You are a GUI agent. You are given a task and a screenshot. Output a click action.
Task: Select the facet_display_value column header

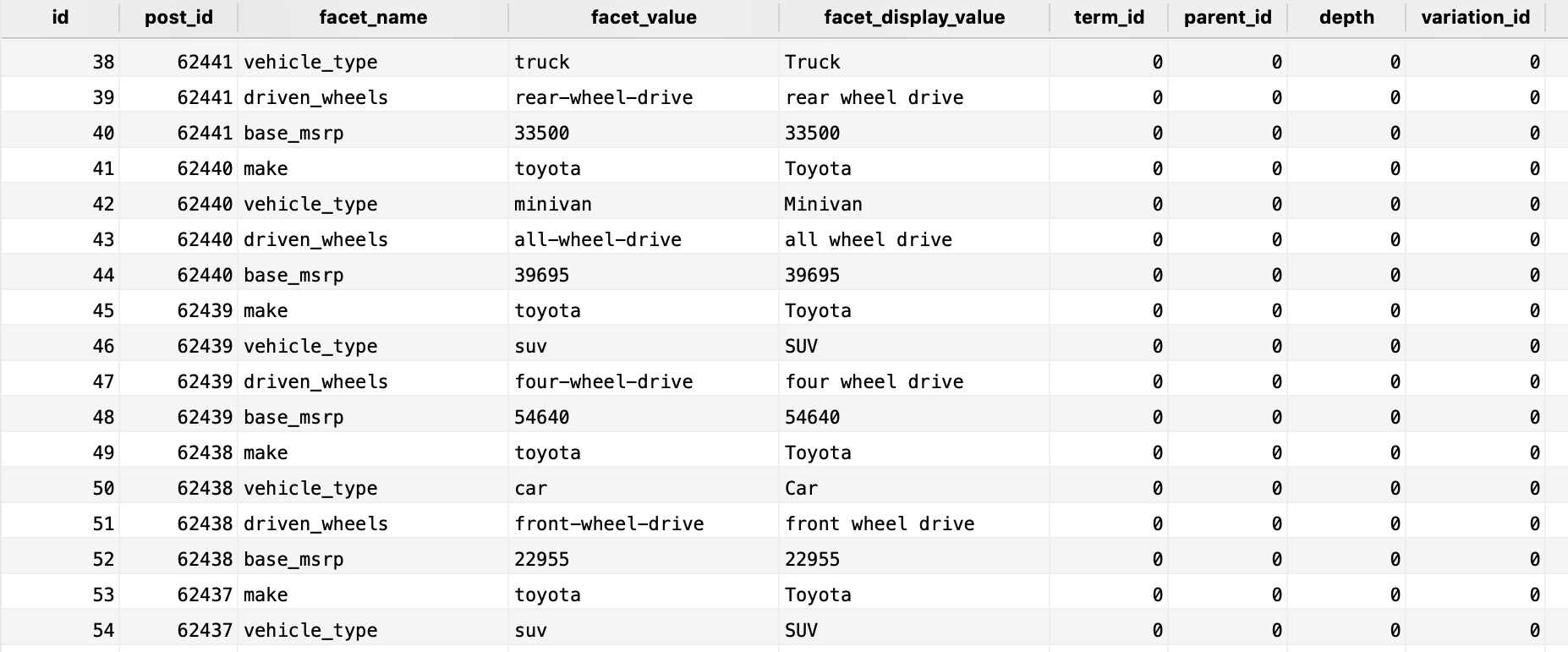point(914,18)
